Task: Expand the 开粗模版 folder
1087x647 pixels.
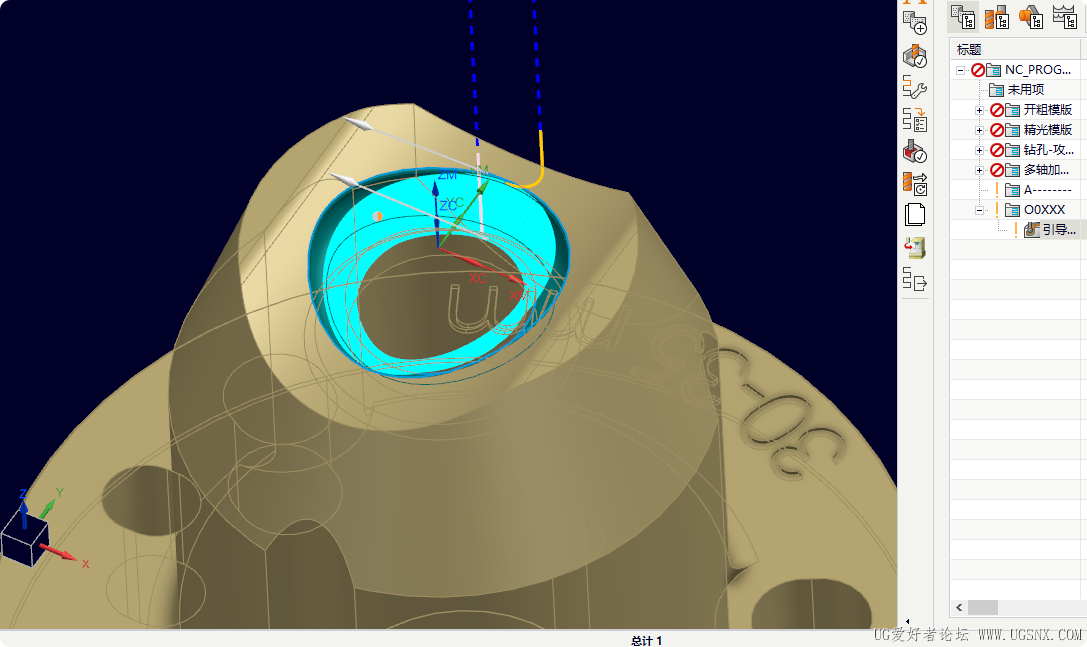Action: (980, 110)
